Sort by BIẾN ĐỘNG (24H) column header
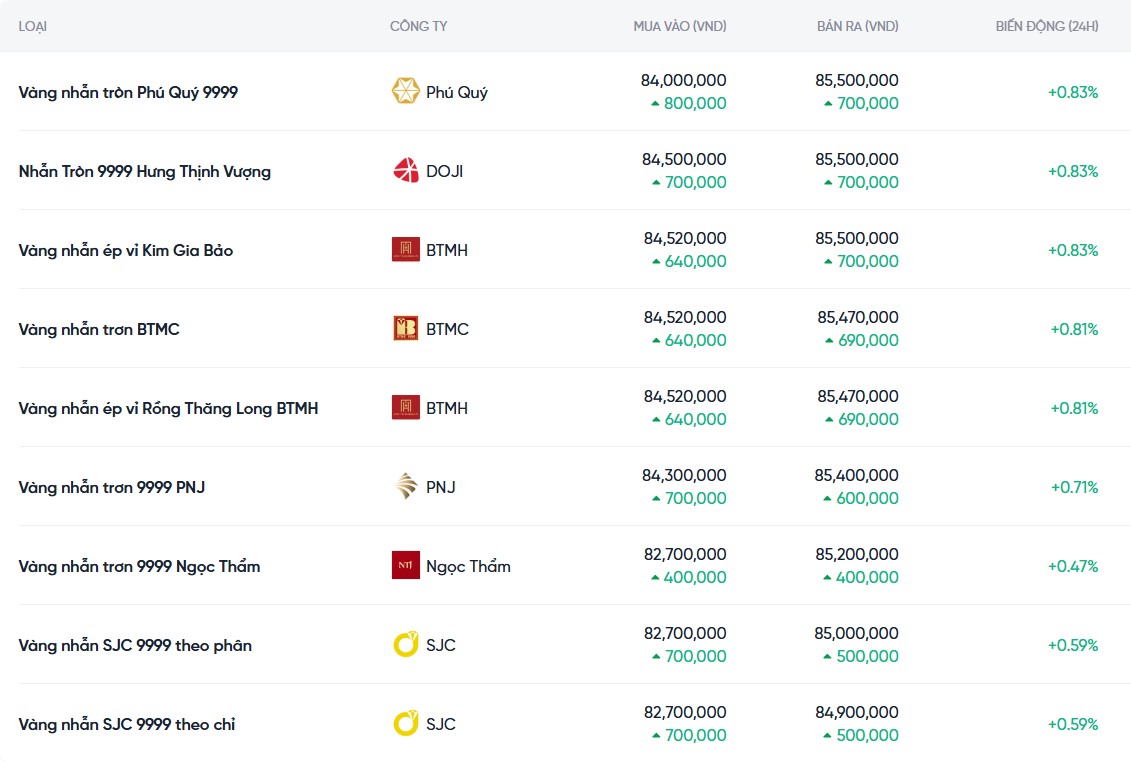Image resolution: width=1131 pixels, height=762 pixels. [x=1046, y=26]
